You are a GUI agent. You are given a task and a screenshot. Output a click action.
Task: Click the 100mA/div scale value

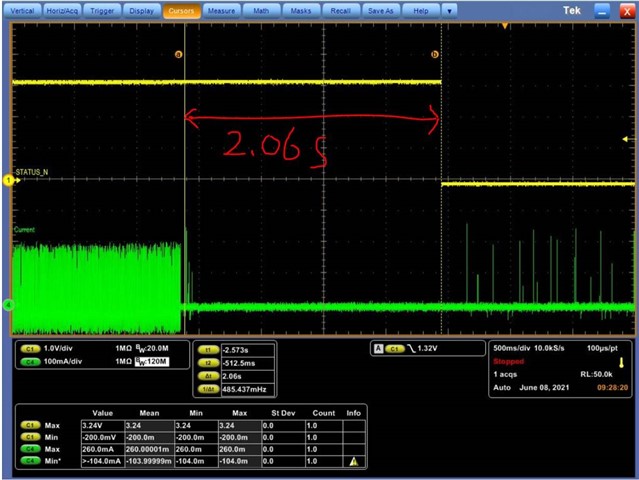coord(63,362)
